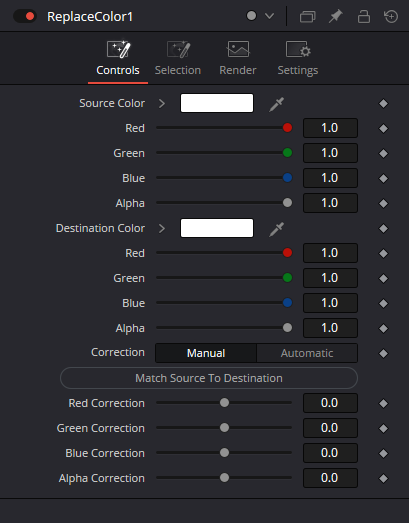Click the Blue Correction value field
This screenshot has width=409, height=523.
[330, 453]
